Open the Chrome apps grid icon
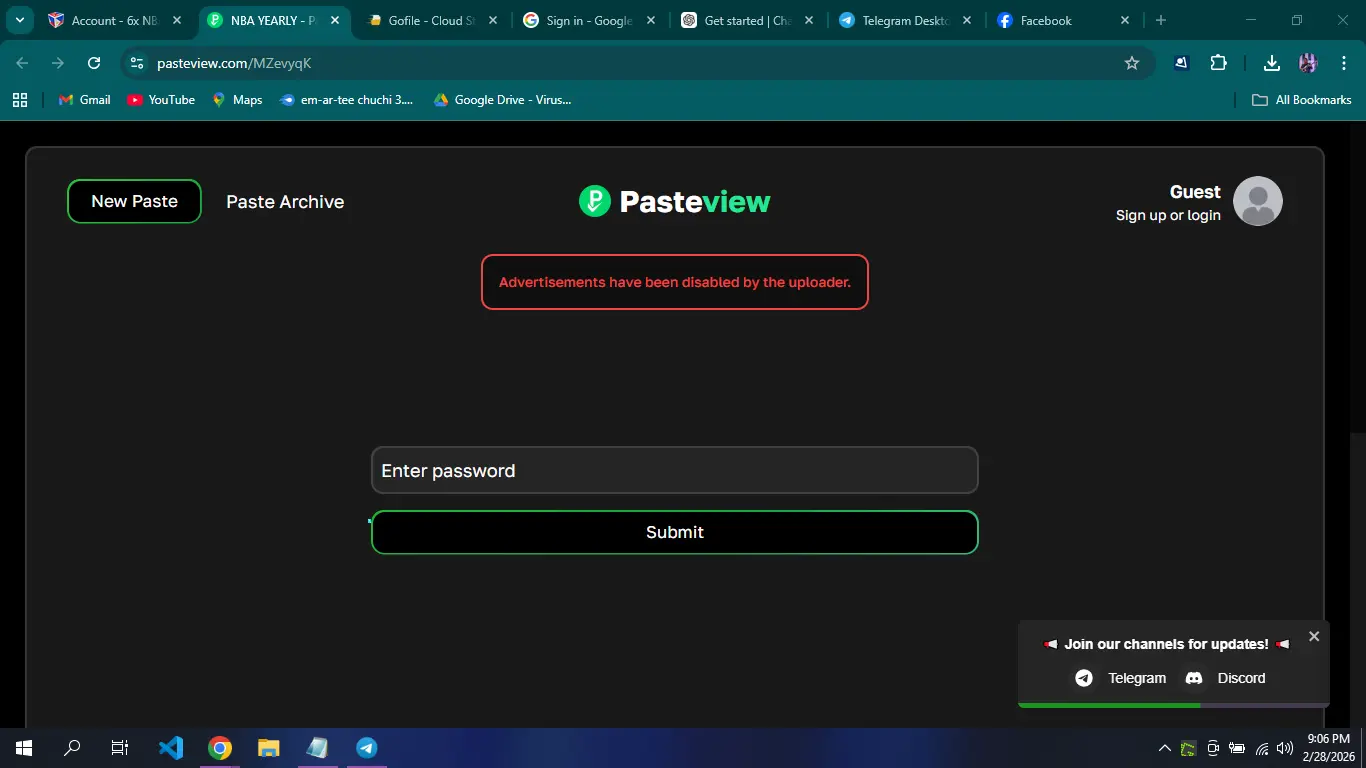This screenshot has width=1366, height=768. pos(19,100)
